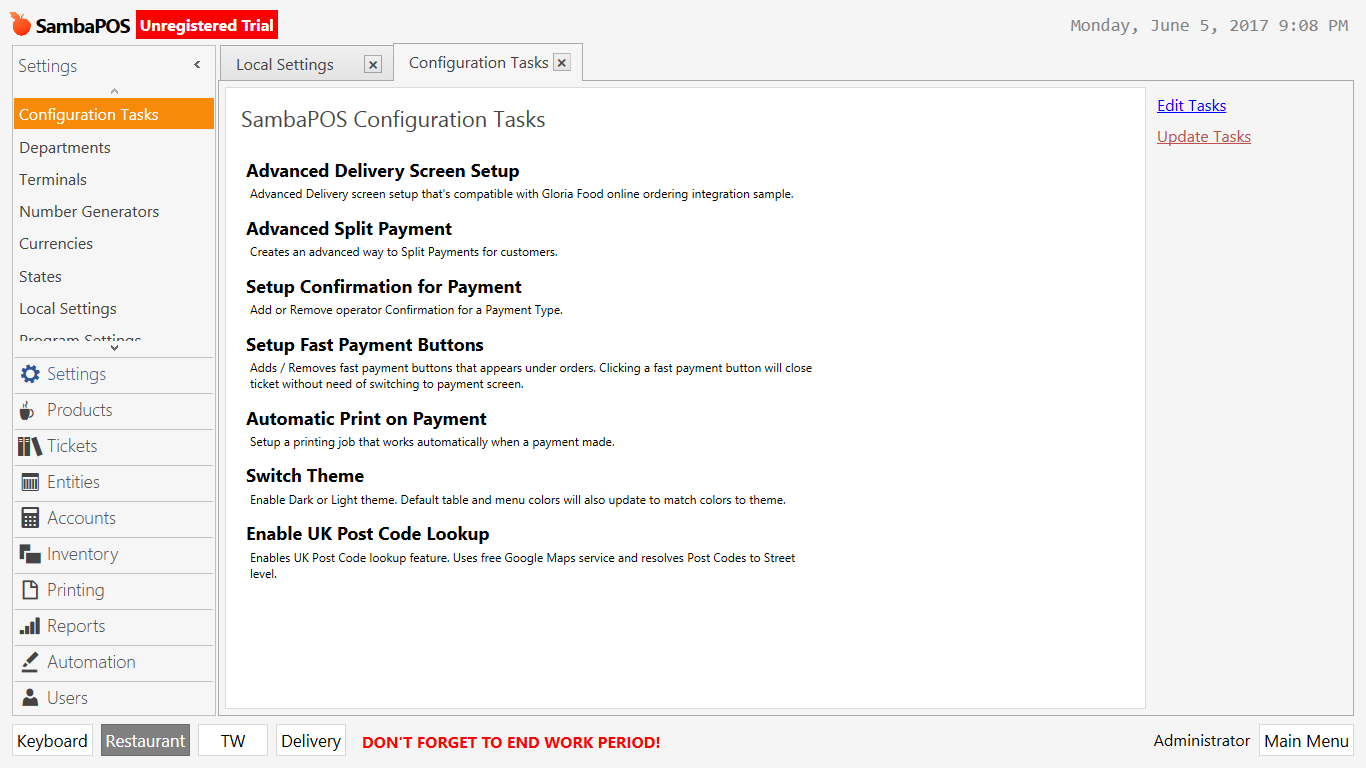Open Number Generators settings
This screenshot has width=1366, height=768.
click(x=114, y=211)
